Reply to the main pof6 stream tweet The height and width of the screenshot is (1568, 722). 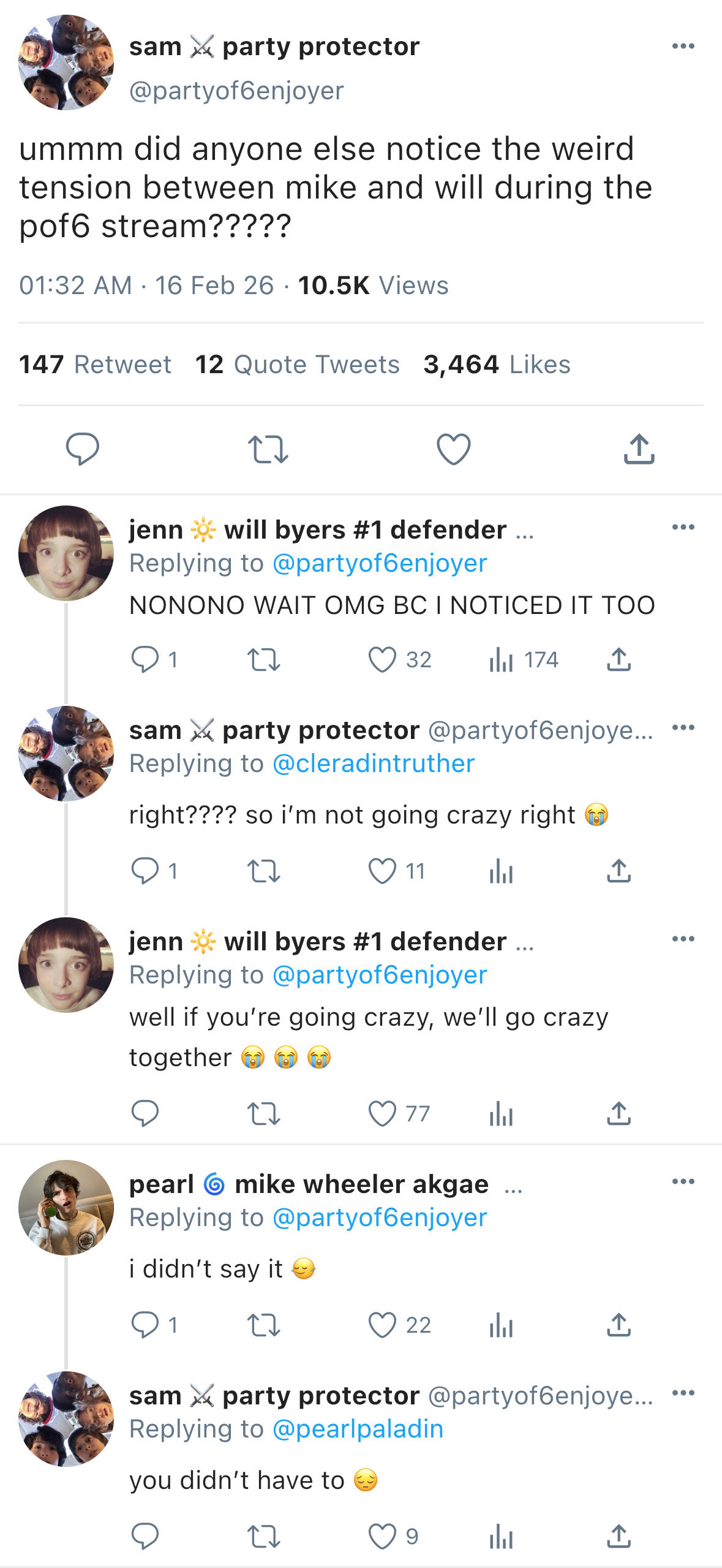pyautogui.click(x=83, y=449)
